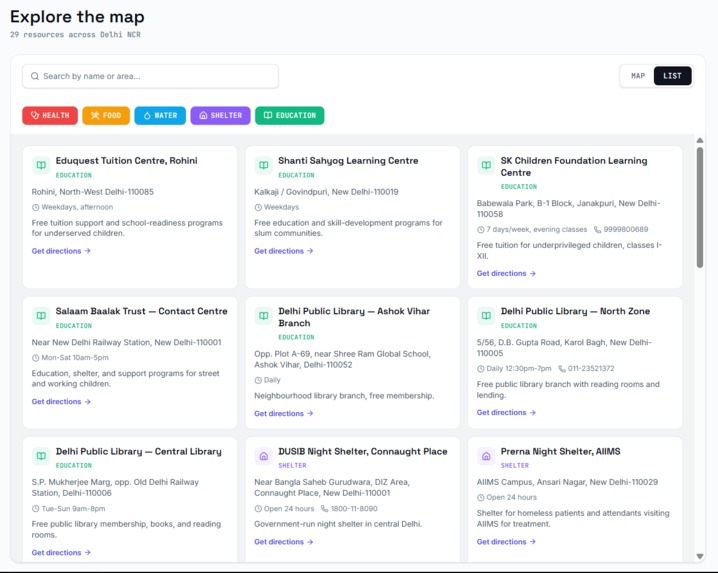Get directions to Eduquest Tuition Centre
Image resolution: width=718 pixels, height=573 pixels.
coord(61,251)
